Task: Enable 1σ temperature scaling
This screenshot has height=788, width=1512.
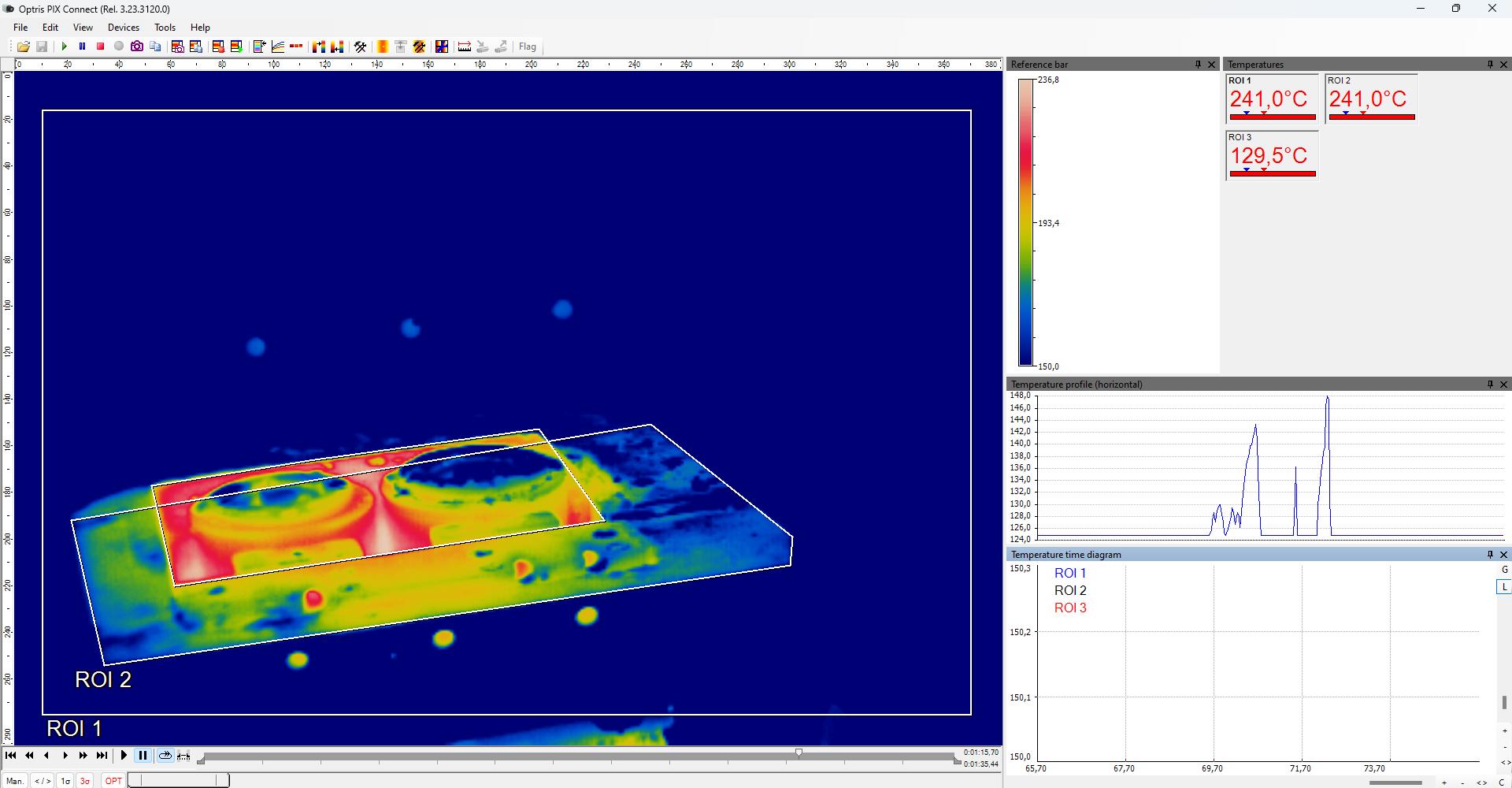Action: (65, 781)
